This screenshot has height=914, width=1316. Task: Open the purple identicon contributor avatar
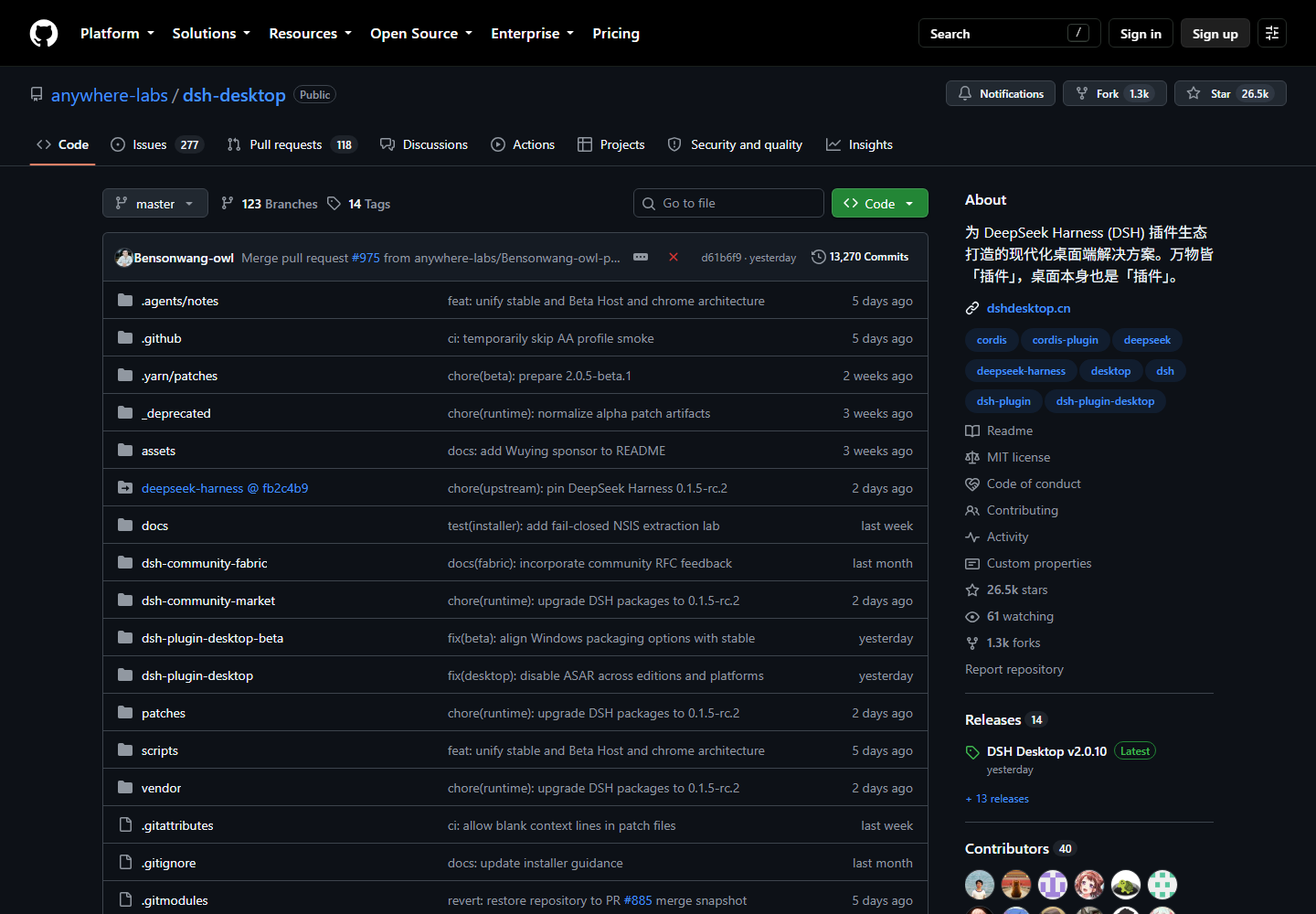point(1053,885)
